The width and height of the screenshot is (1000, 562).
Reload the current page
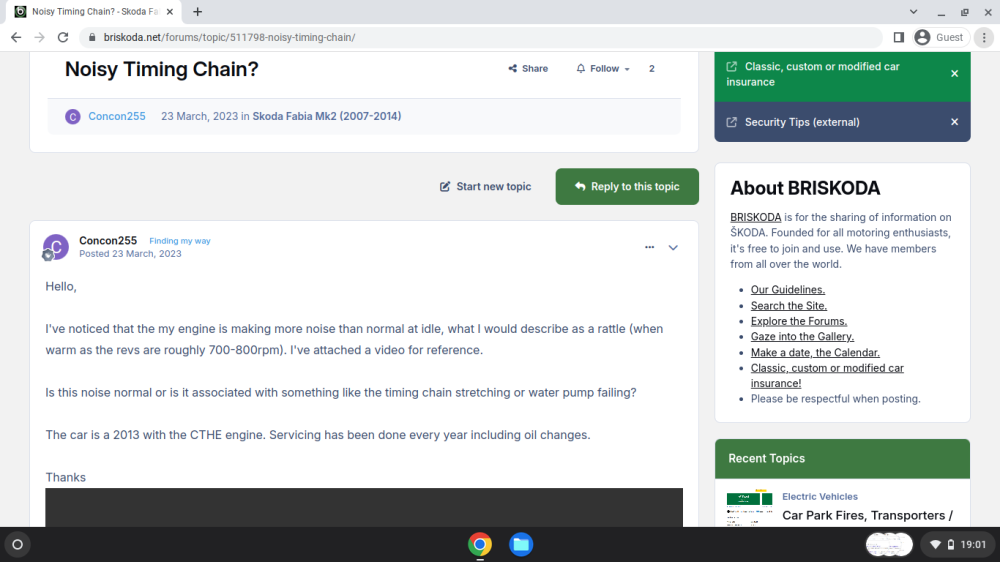(63, 38)
